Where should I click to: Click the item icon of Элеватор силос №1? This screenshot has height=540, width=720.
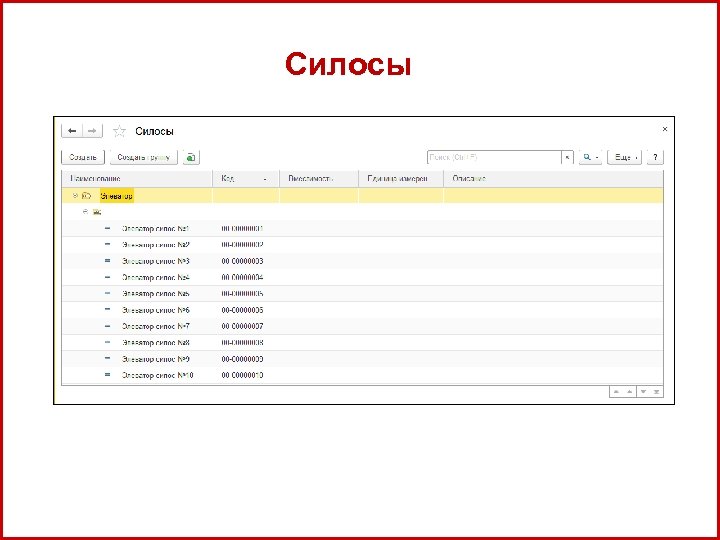coord(107,228)
